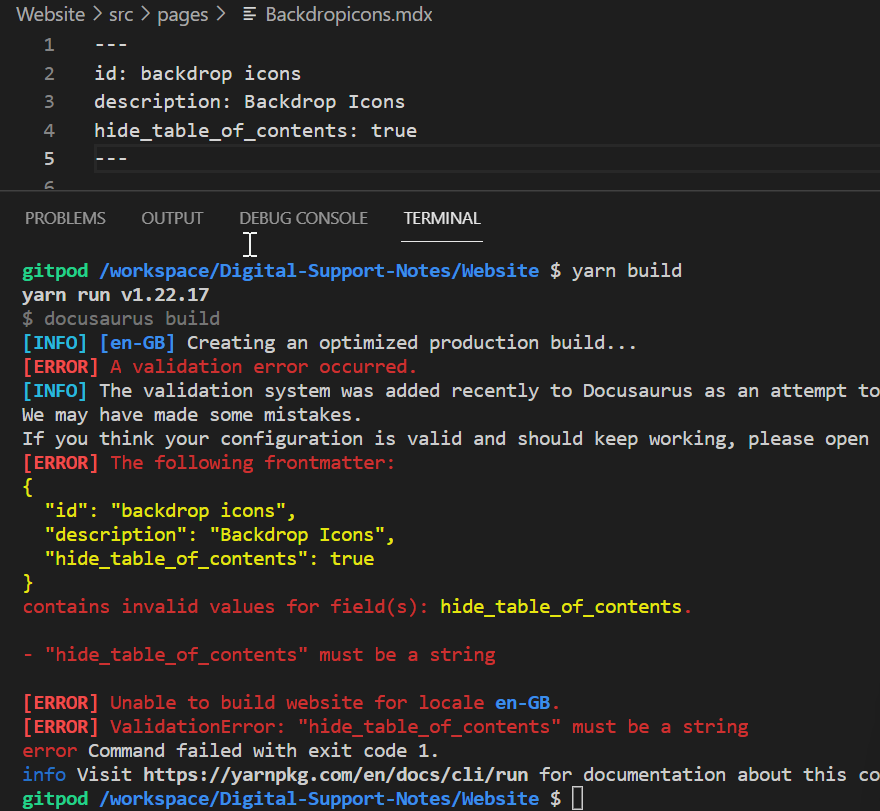This screenshot has height=811, width=880.
Task: Click line number 1 in the editor
Action: (49, 44)
